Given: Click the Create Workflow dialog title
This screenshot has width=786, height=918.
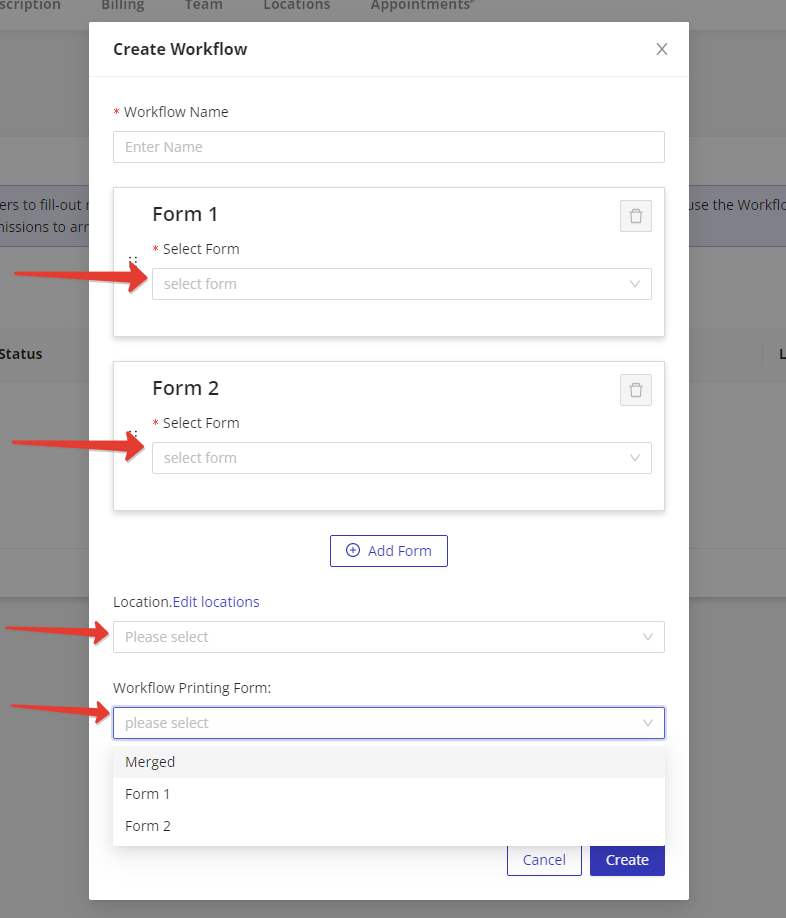Looking at the screenshot, I should 180,49.
